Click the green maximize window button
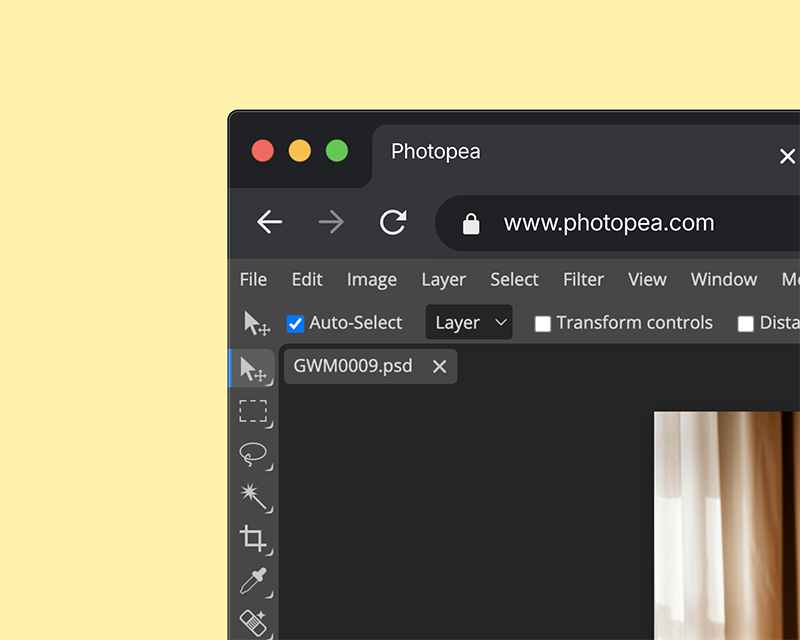Screen dimensions: 800x640 337,151
